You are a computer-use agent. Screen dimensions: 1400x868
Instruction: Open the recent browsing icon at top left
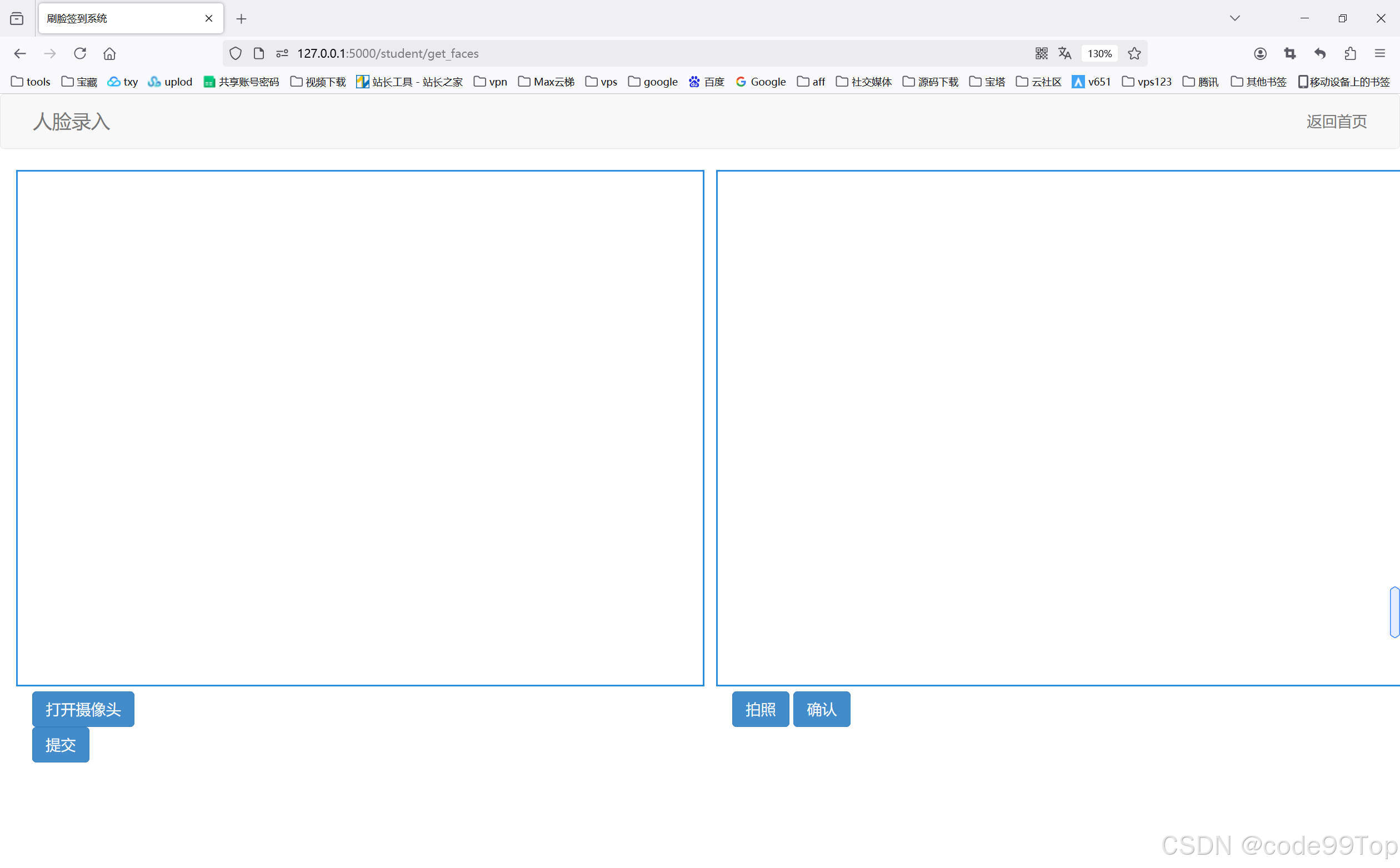(x=17, y=18)
